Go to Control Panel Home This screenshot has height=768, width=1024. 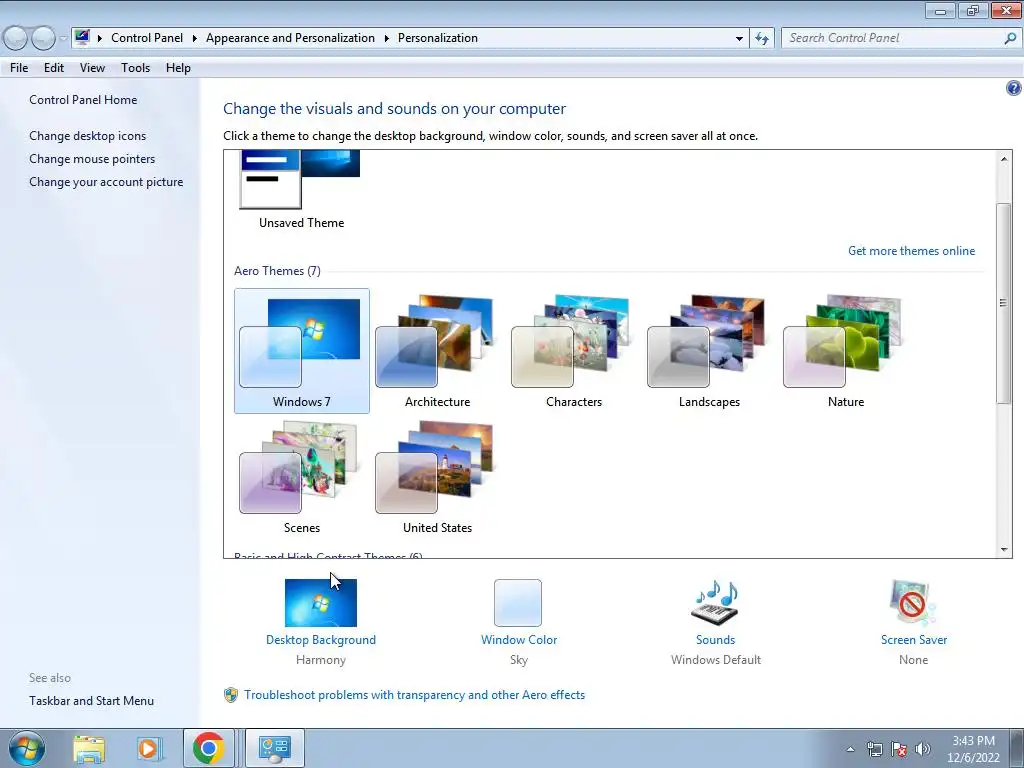83,100
